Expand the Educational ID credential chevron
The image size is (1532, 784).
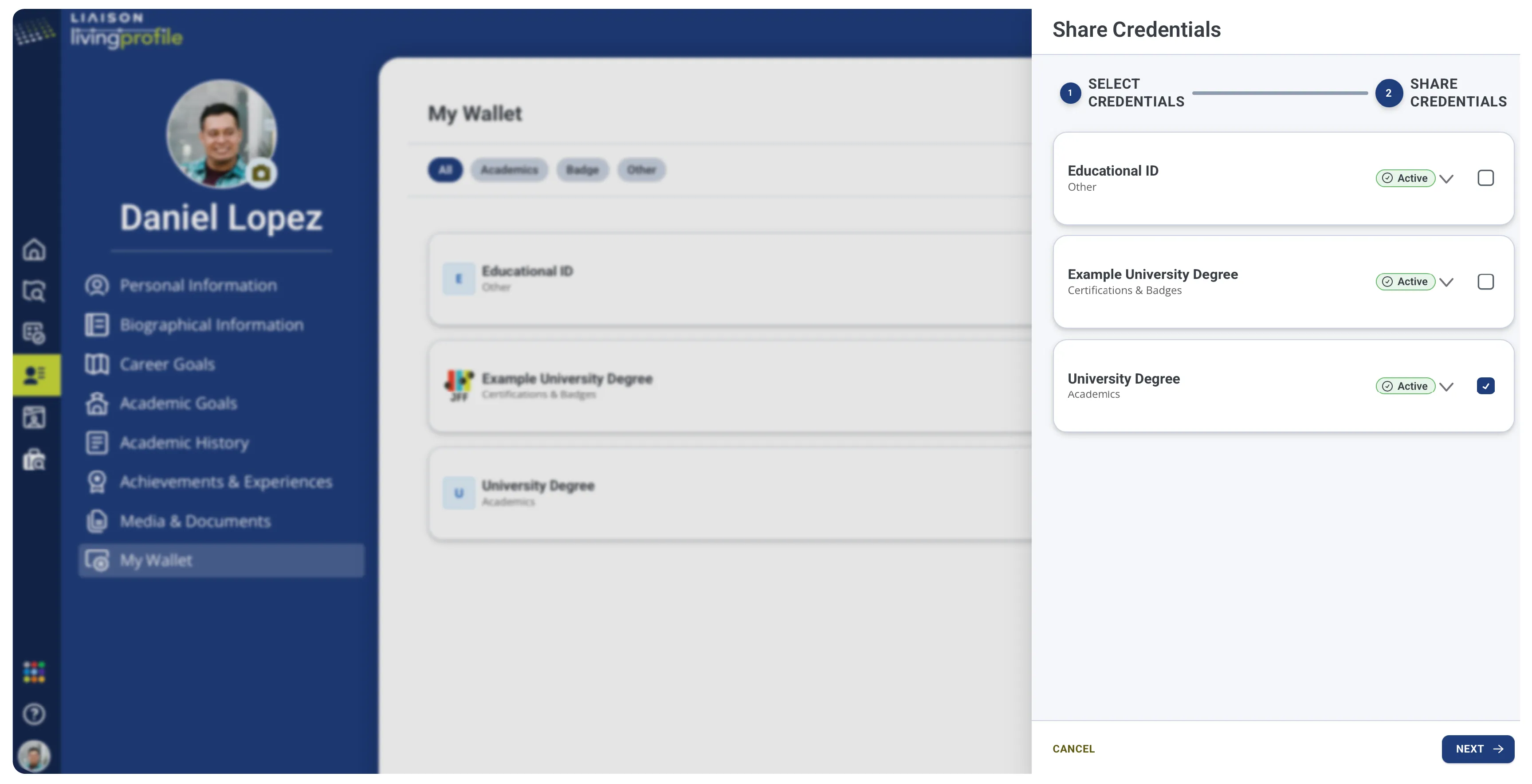pyautogui.click(x=1446, y=178)
